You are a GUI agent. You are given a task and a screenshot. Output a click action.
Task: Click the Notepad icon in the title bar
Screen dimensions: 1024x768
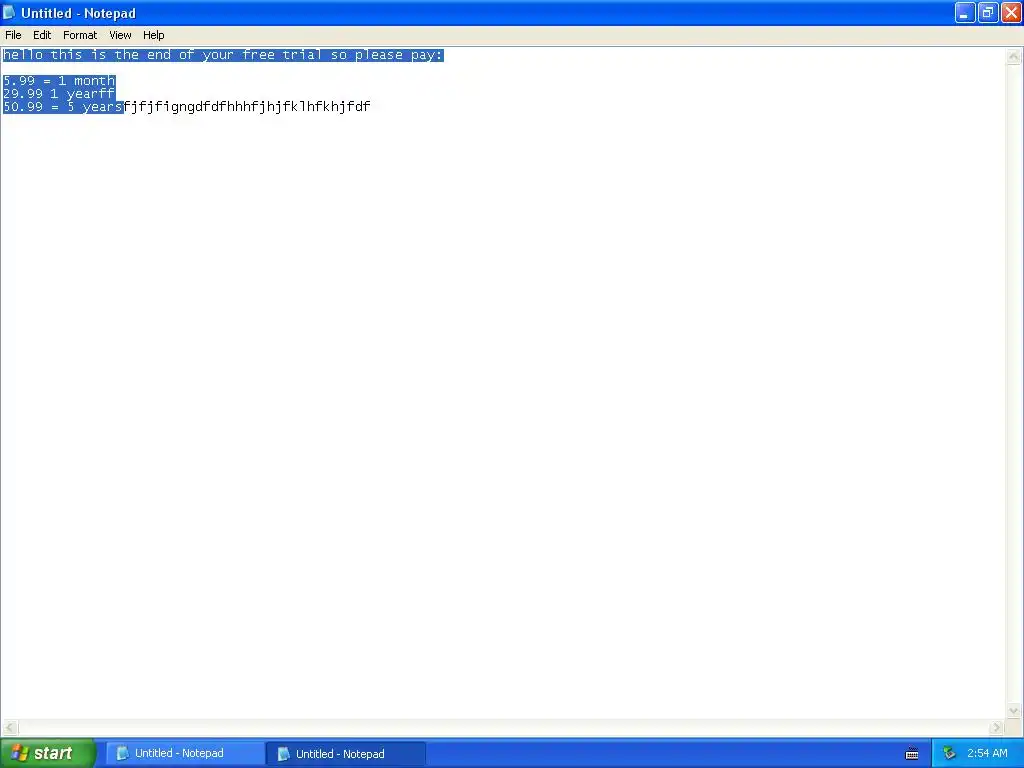coord(9,12)
